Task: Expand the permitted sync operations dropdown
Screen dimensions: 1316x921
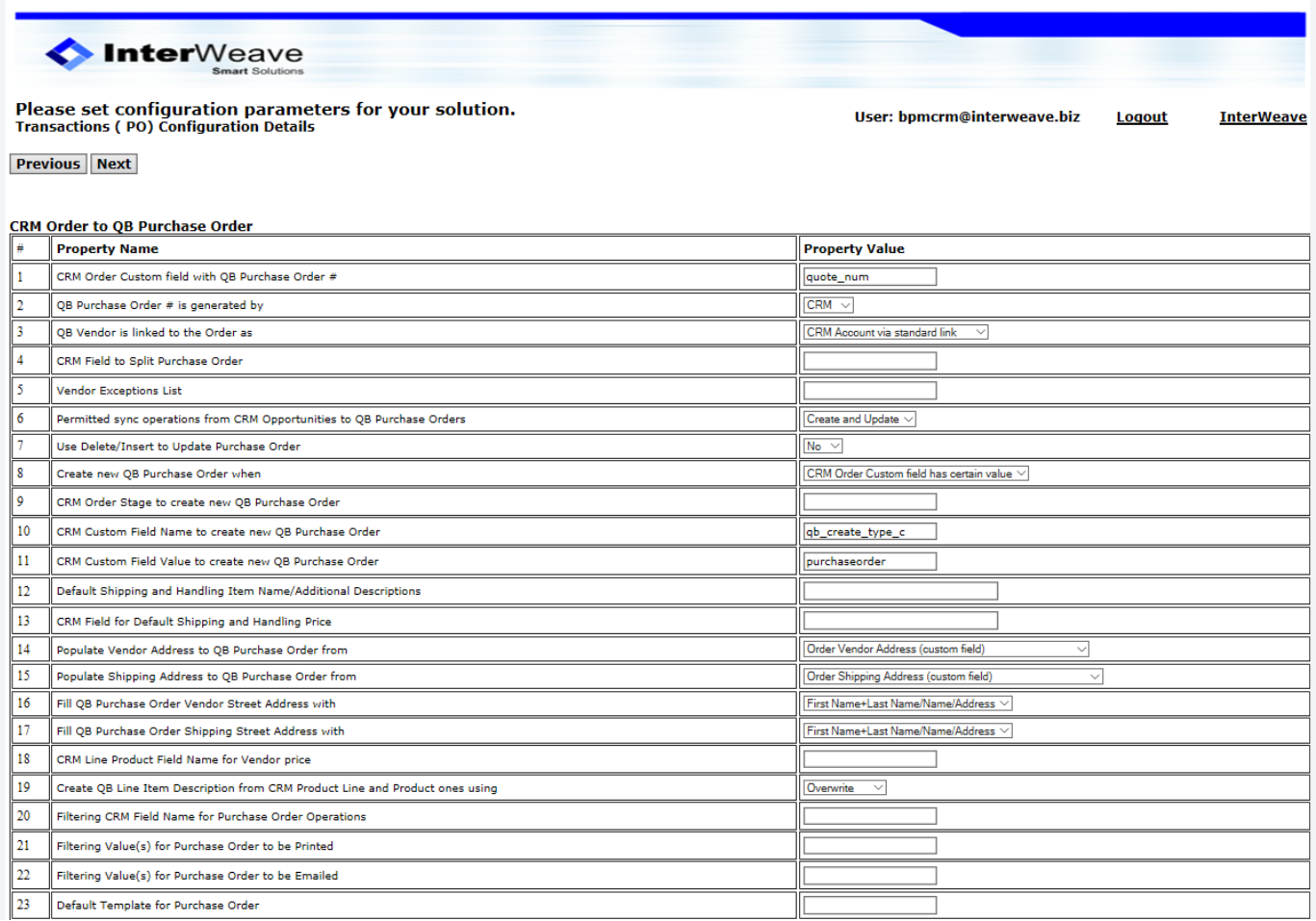Action: pos(858,419)
